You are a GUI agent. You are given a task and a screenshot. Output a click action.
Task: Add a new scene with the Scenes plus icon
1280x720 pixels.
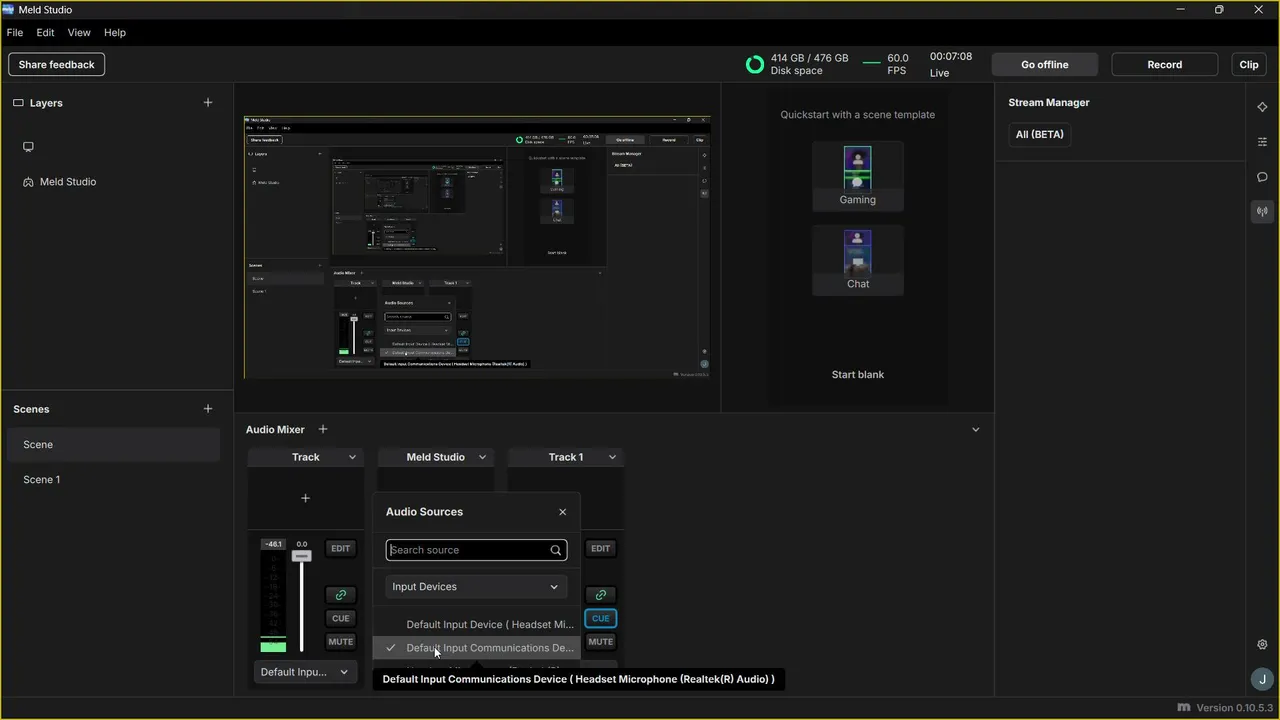tap(208, 408)
